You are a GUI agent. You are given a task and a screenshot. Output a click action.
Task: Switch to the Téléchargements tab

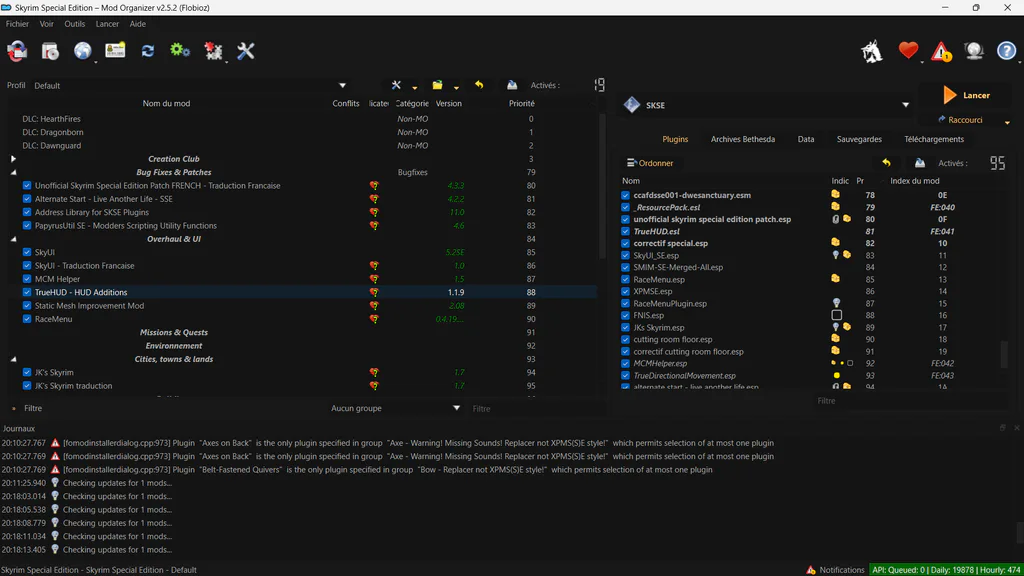point(934,139)
